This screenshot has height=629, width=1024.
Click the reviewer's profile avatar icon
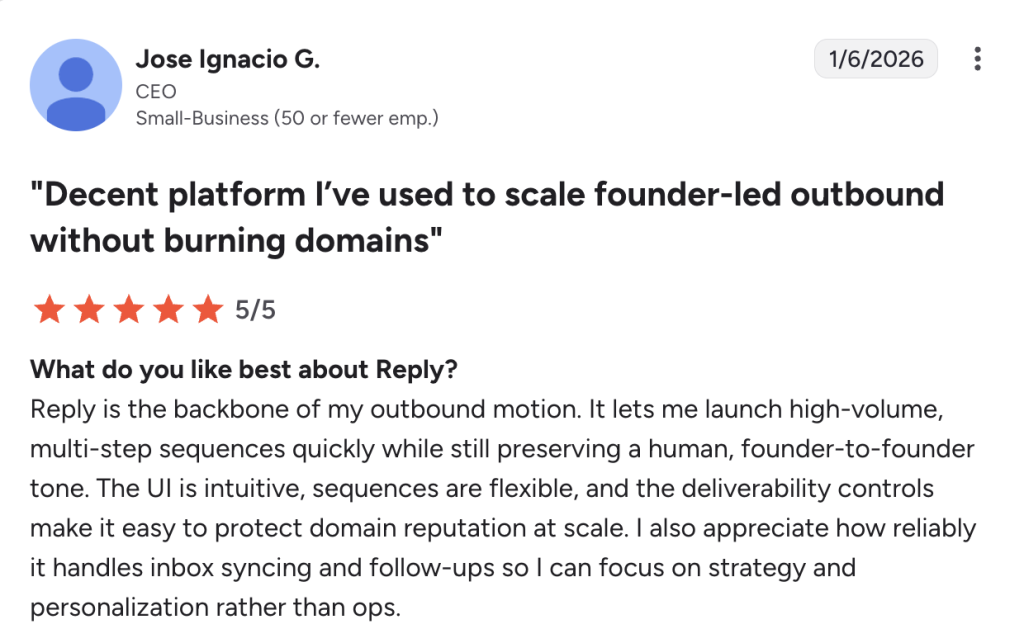76,85
